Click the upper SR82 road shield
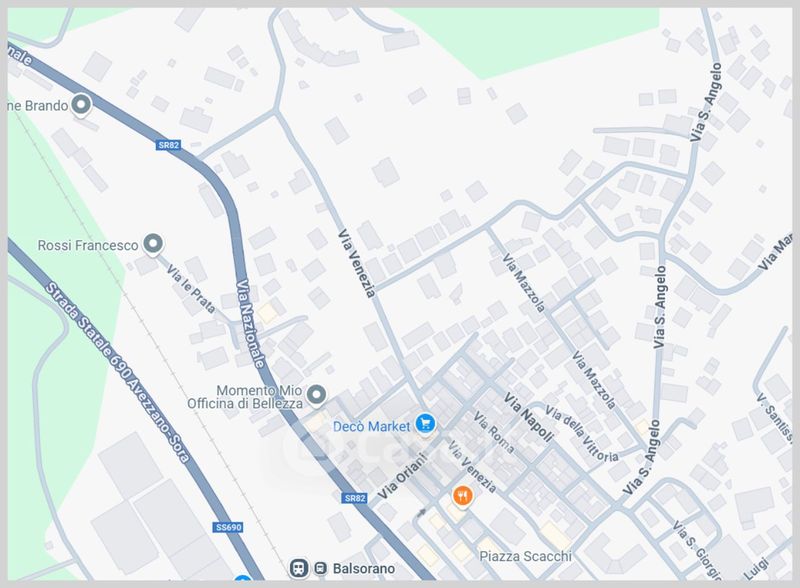 168,145
